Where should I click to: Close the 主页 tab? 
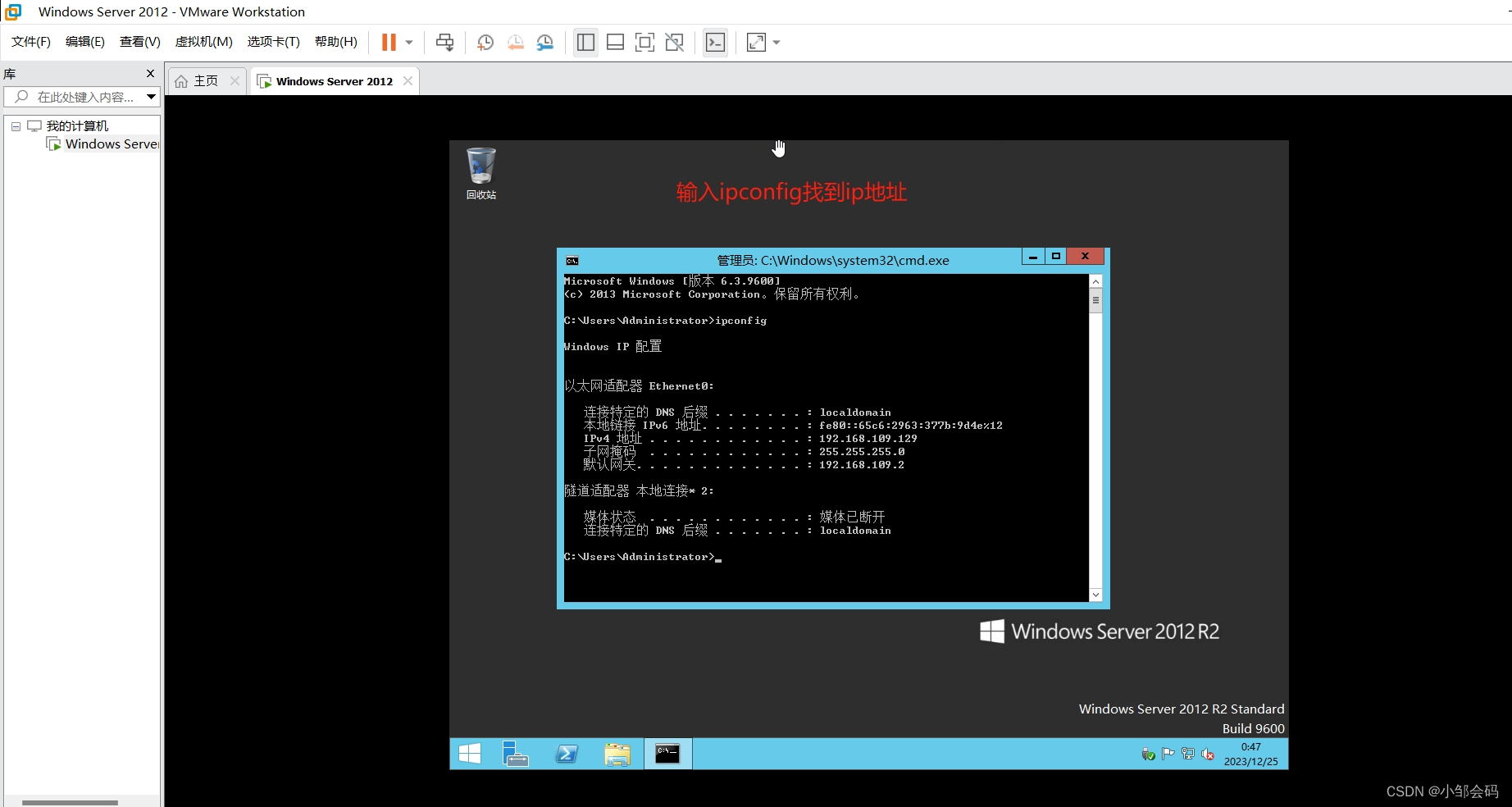[235, 80]
